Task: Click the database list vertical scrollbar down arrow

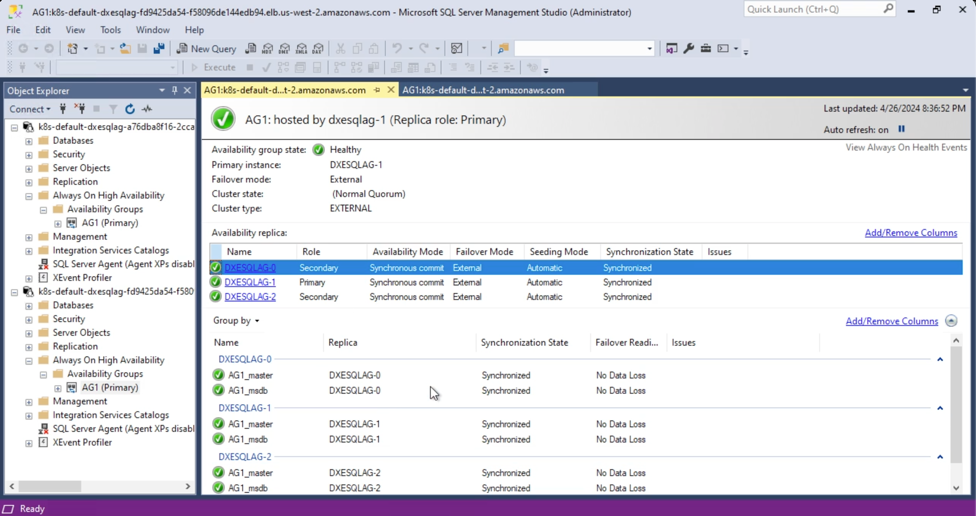Action: (957, 488)
